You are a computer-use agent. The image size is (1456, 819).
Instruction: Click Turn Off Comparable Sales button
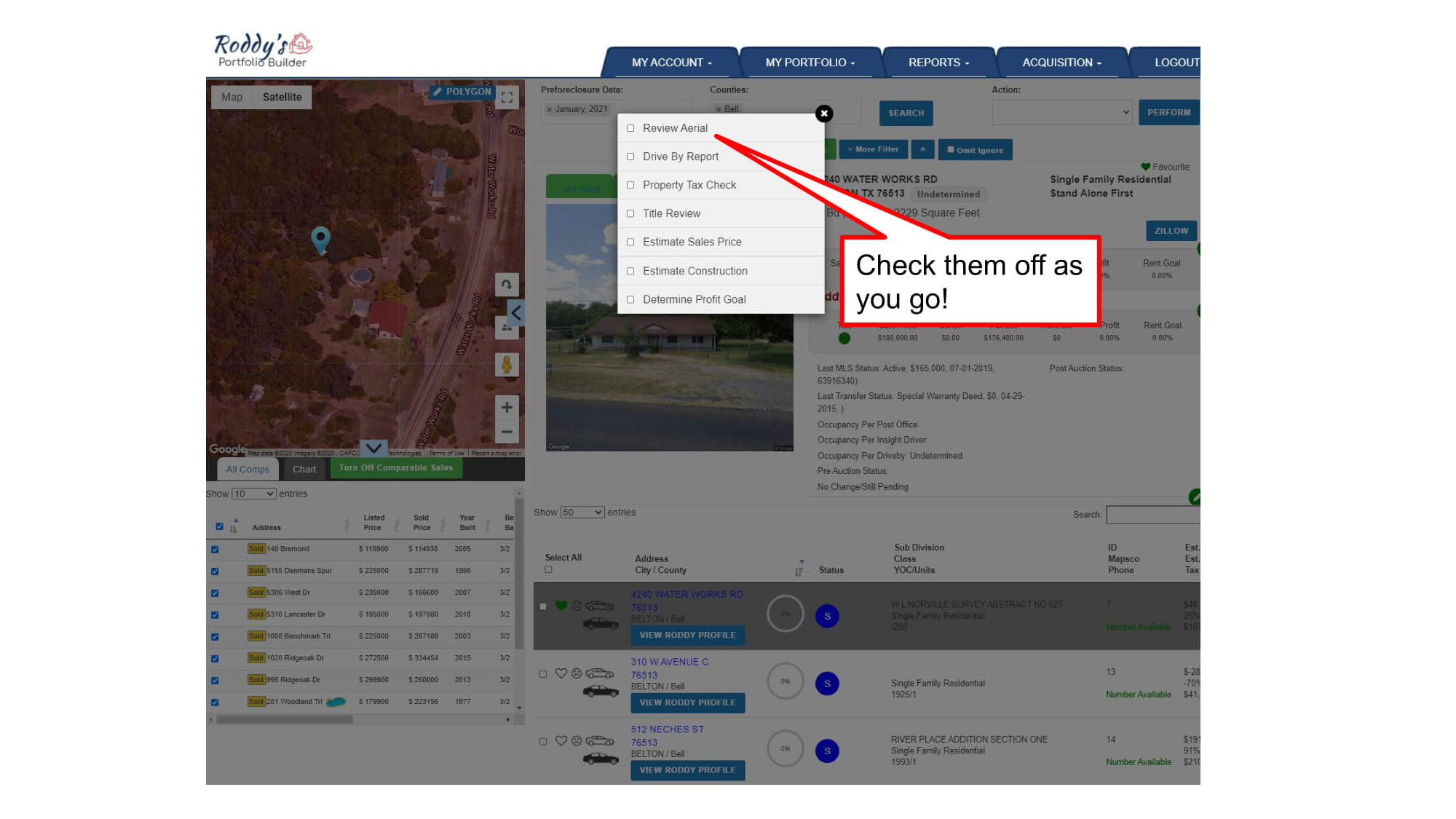[x=396, y=468]
